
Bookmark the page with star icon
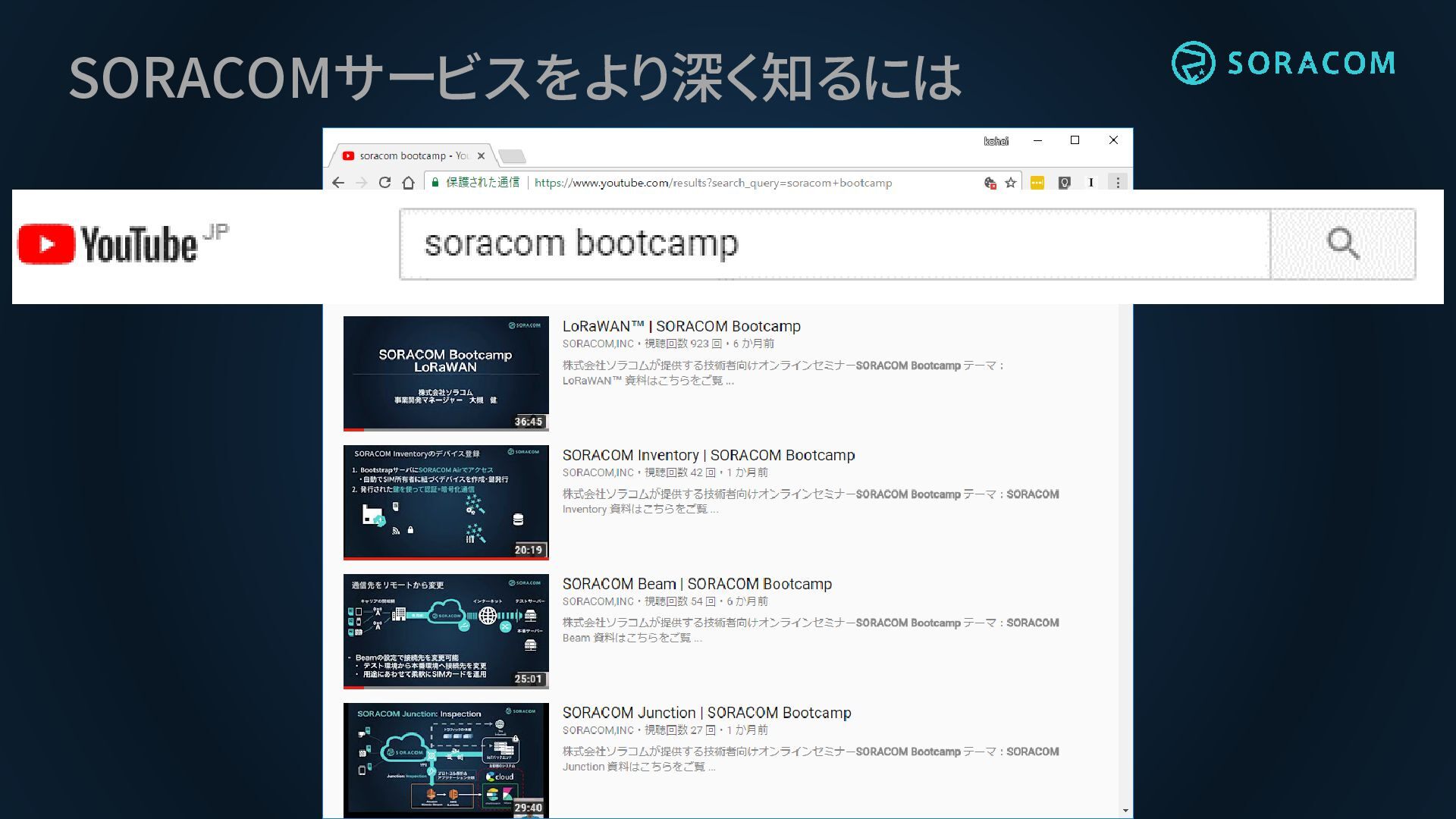1010,183
